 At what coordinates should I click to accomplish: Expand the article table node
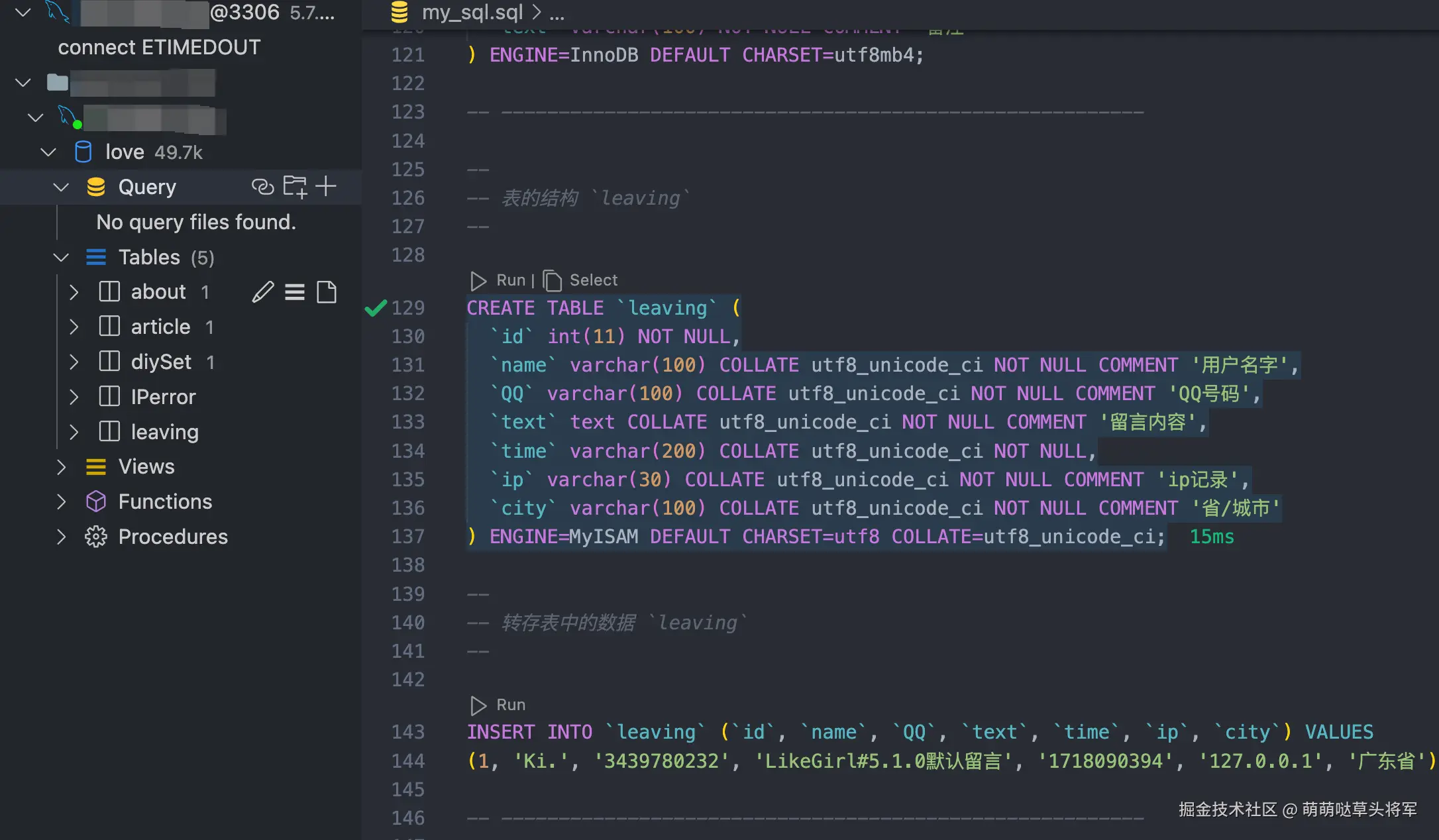coord(74,327)
